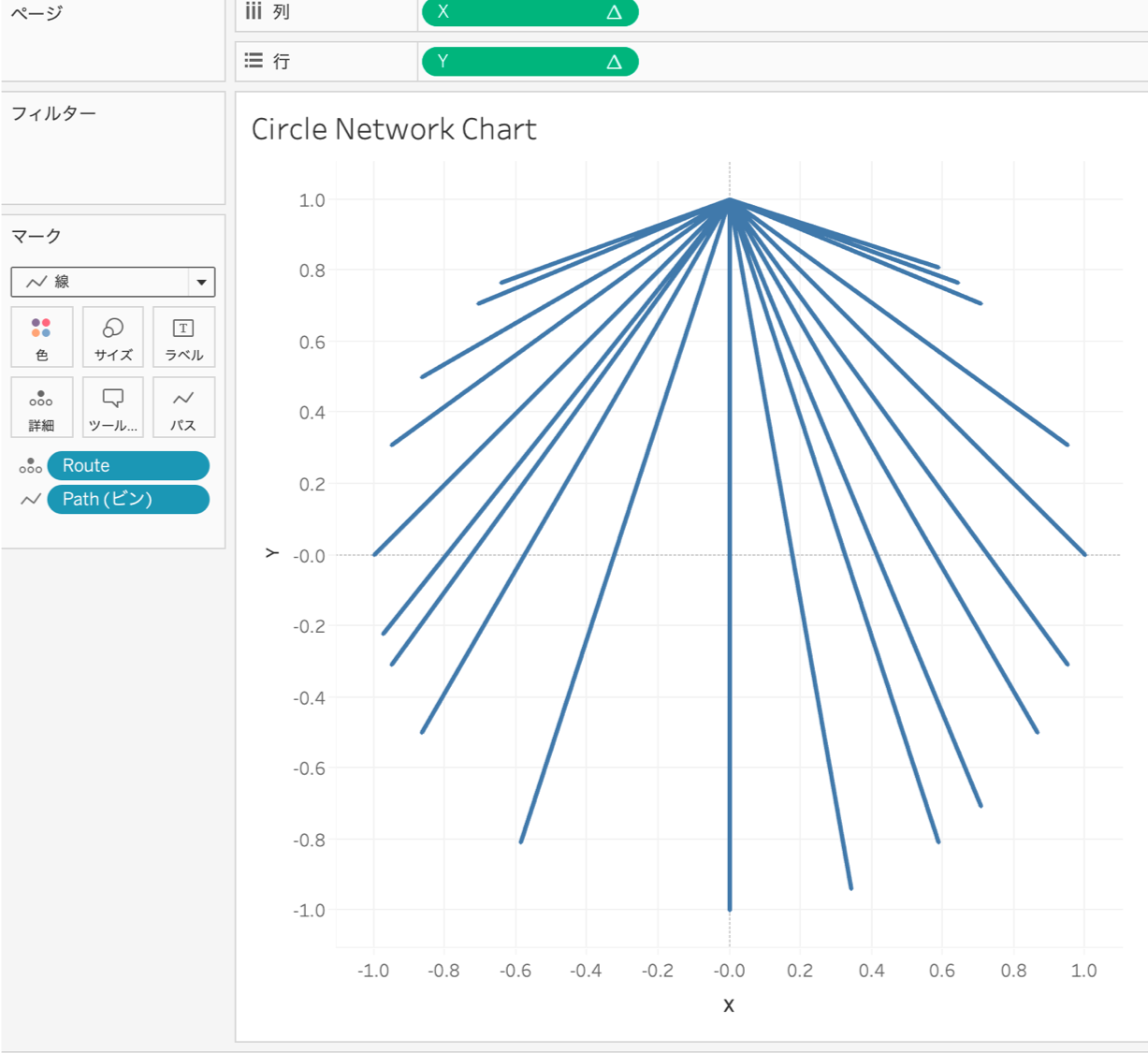This screenshot has width=1148, height=1053.
Task: Click the Columns (列) shelf icon
Action: pyautogui.click(x=254, y=11)
